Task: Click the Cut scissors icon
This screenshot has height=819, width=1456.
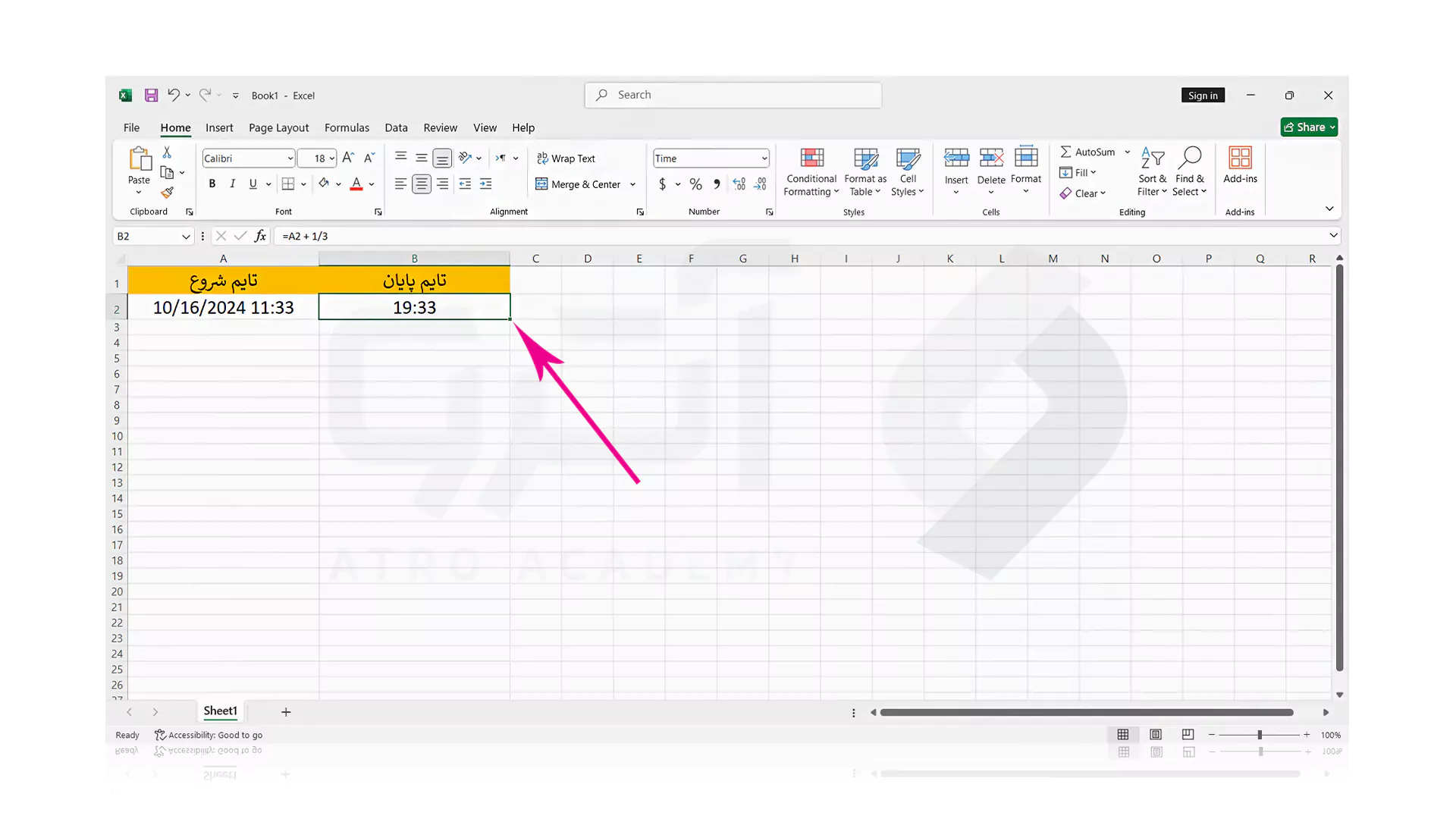Action: point(167,152)
